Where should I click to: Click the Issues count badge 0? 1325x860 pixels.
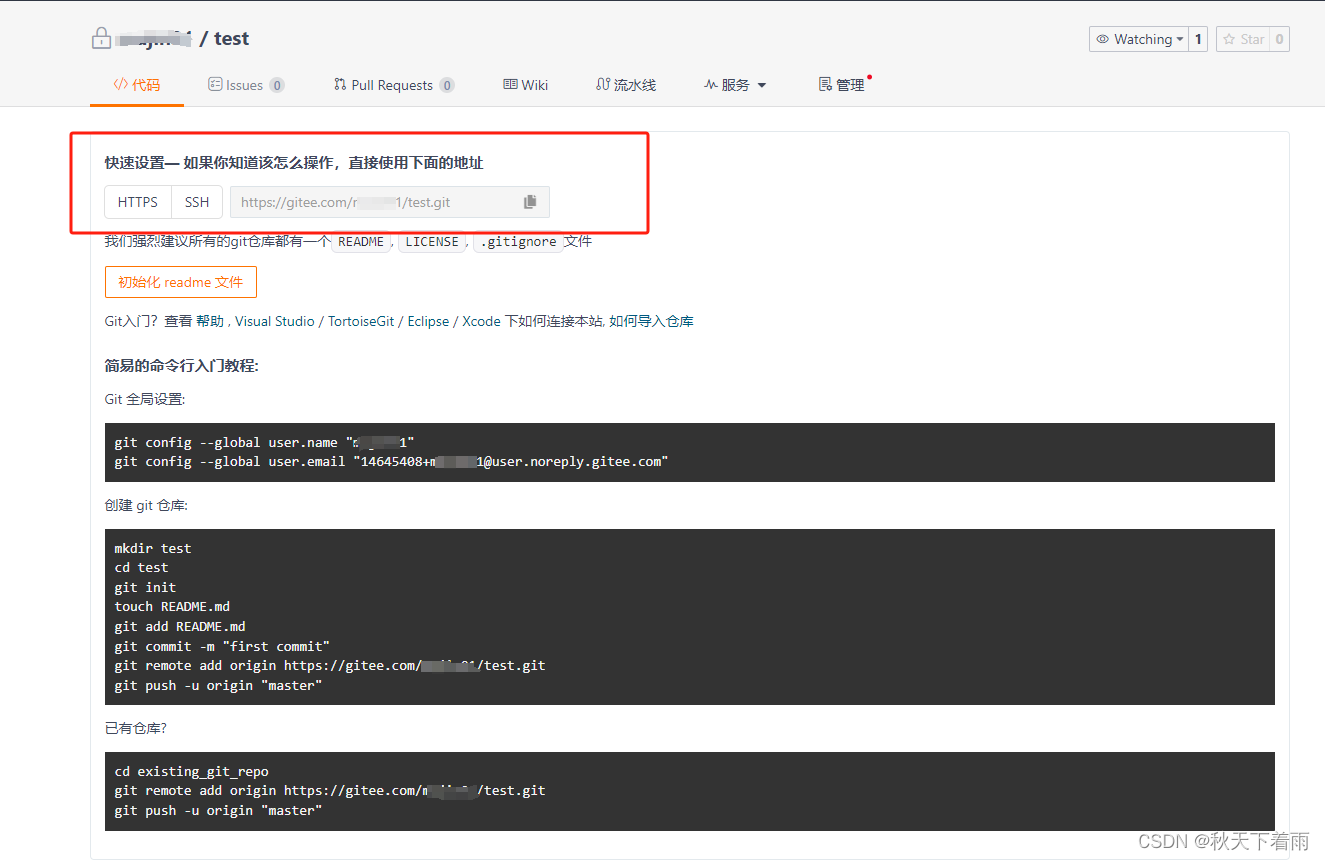pos(277,85)
